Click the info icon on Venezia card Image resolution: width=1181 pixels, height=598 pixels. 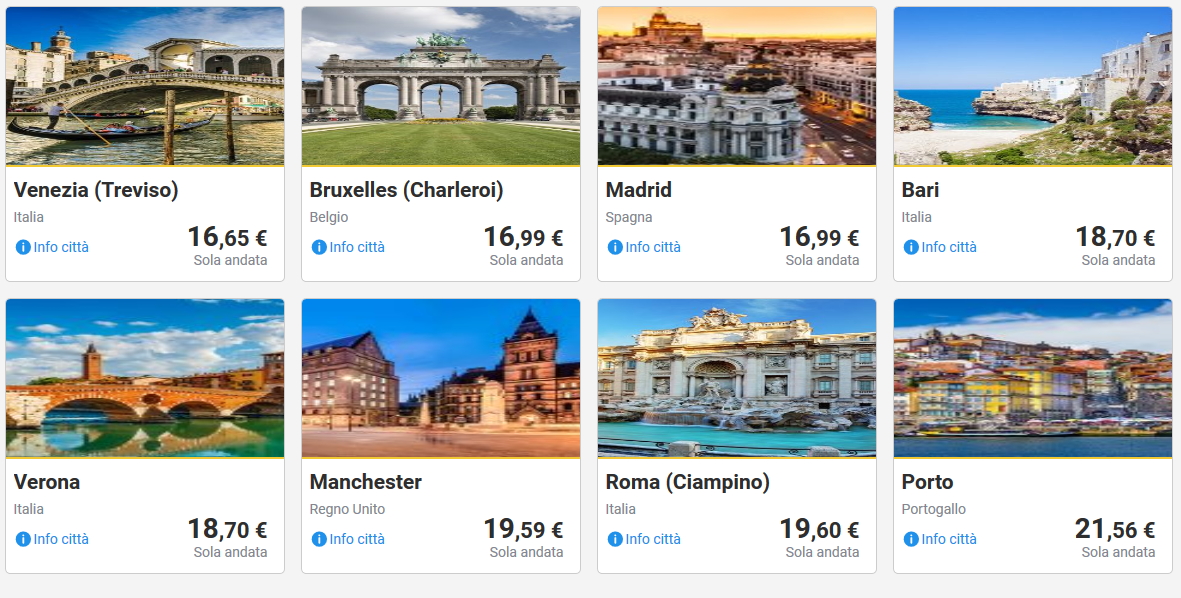click(23, 247)
